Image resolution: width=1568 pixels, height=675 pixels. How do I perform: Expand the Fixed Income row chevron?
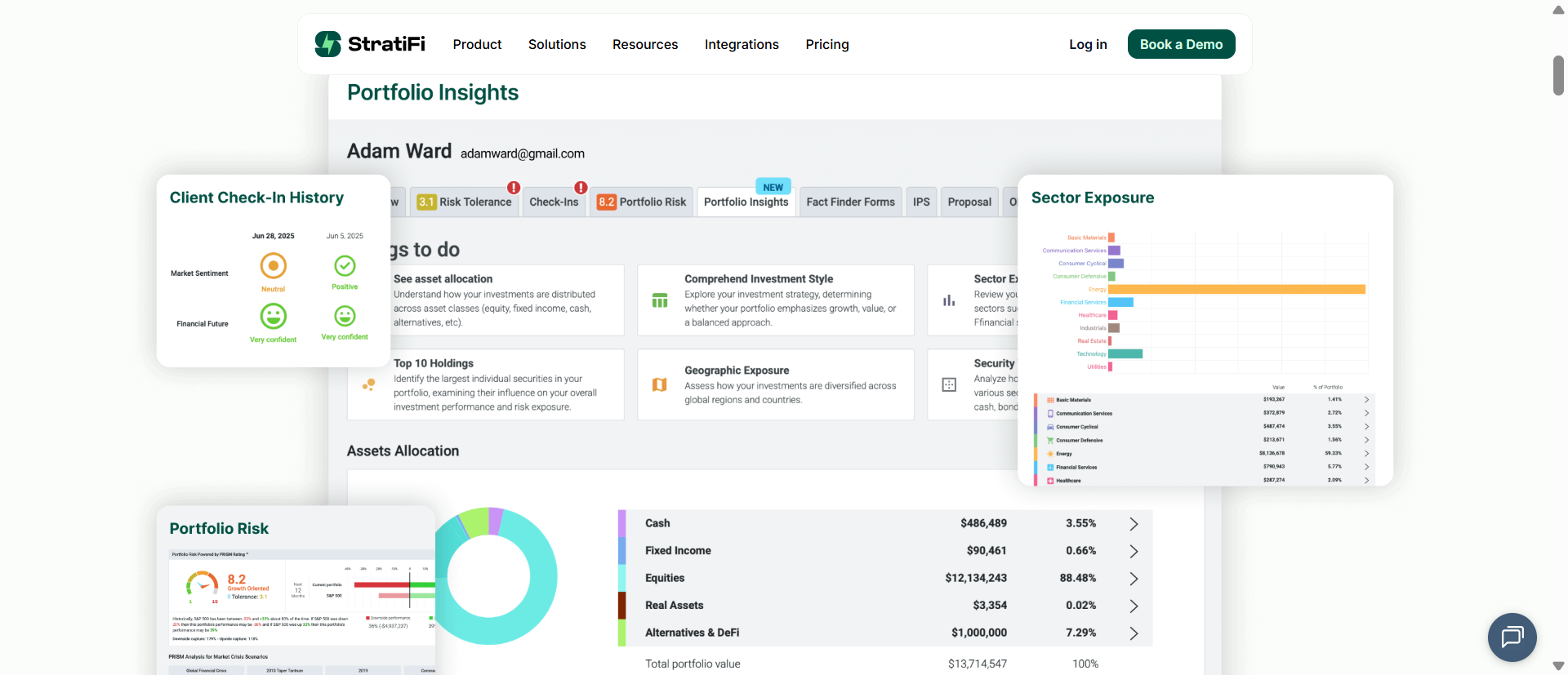coord(1134,552)
